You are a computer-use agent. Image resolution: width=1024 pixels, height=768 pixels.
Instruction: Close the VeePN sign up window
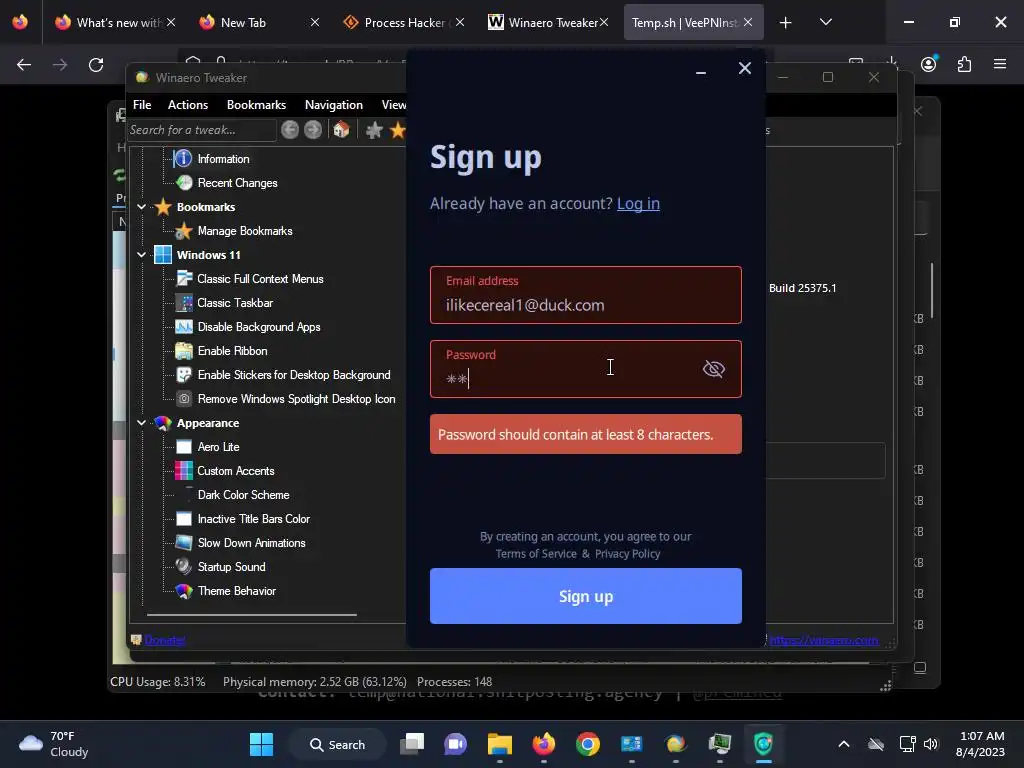pyautogui.click(x=744, y=69)
